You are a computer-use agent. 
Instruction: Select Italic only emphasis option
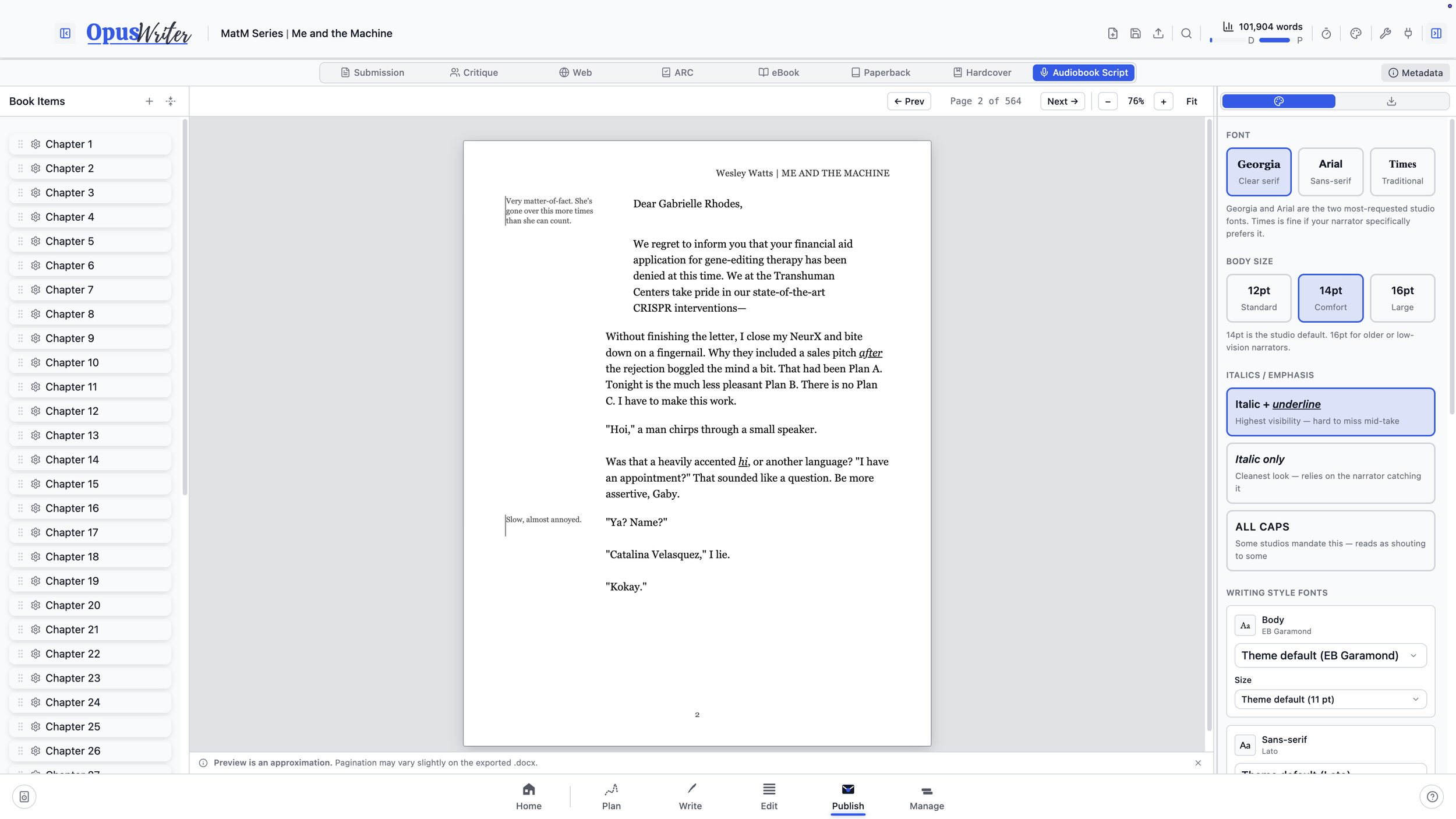(x=1330, y=473)
